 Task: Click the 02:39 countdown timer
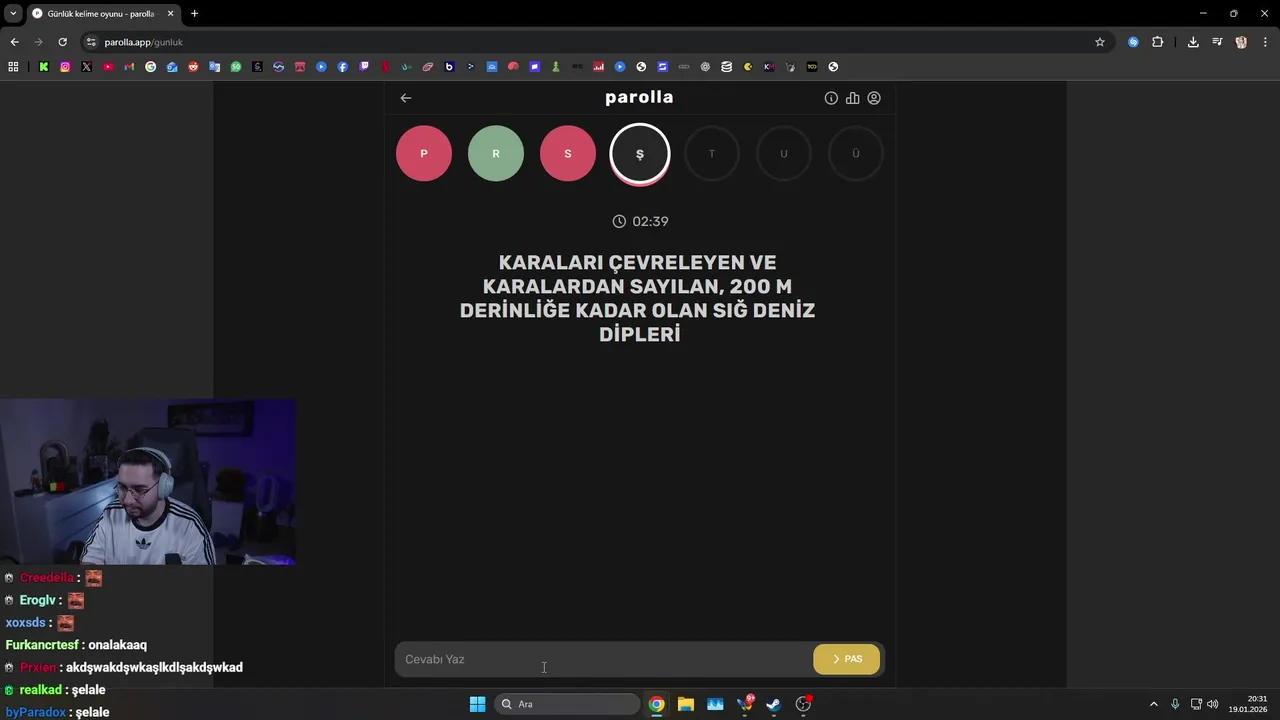click(x=640, y=222)
